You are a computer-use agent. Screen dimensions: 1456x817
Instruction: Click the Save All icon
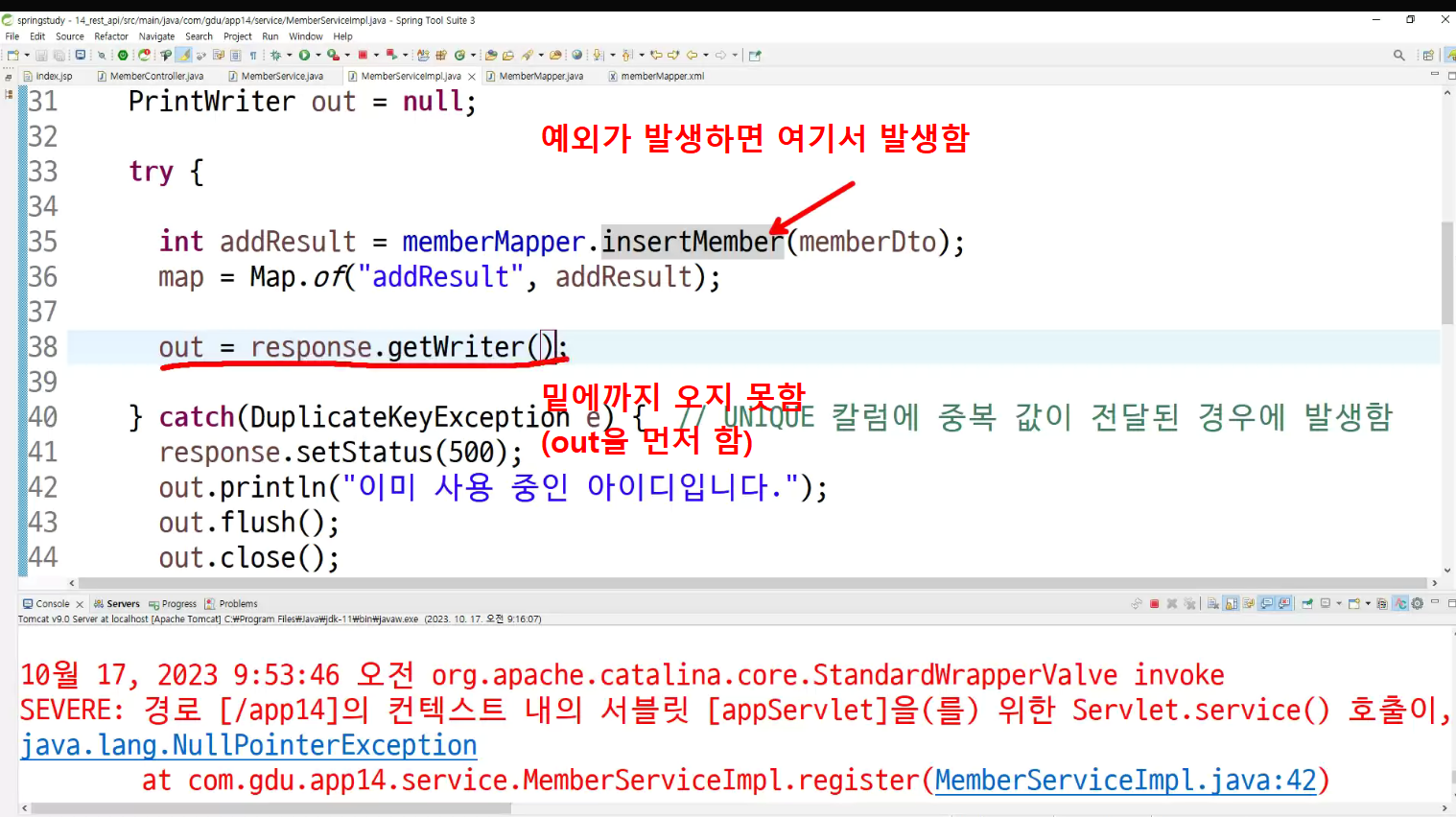59,56
